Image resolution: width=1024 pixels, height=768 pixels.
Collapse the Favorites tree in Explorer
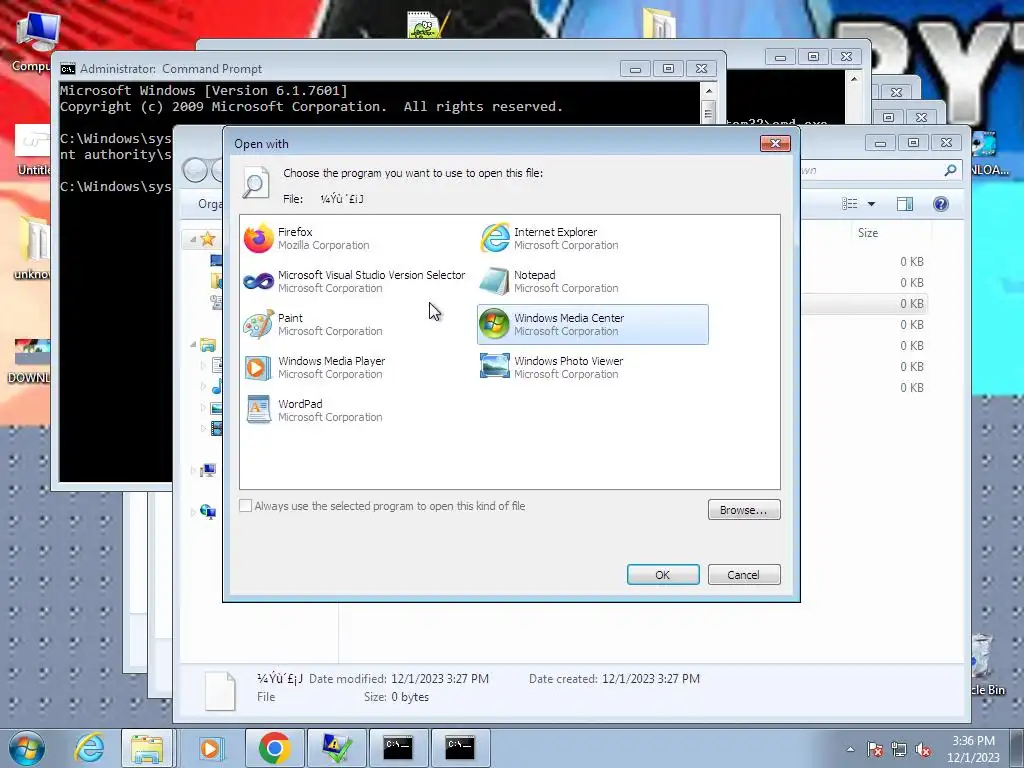193,240
